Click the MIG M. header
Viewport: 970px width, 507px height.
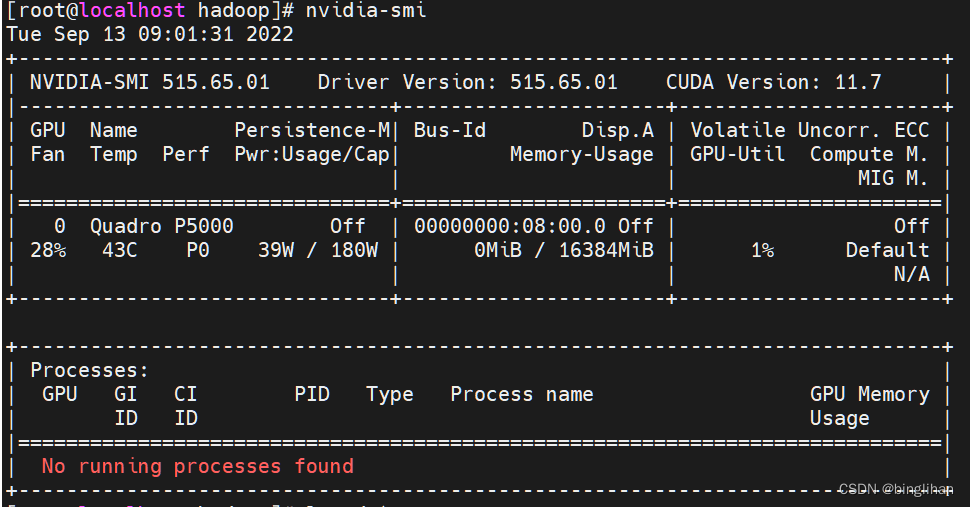click(893, 178)
